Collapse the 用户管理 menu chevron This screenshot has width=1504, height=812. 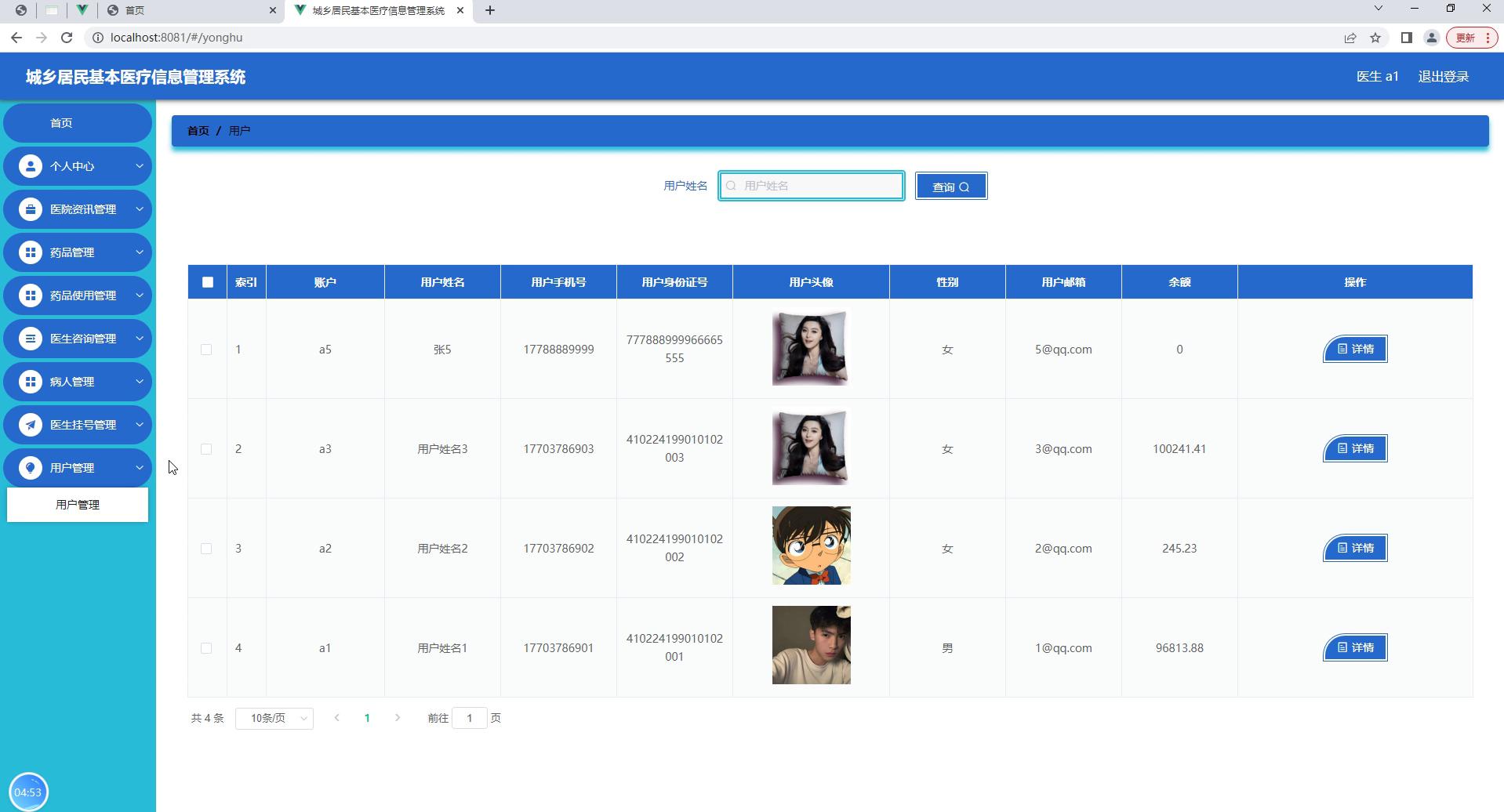[x=139, y=468]
